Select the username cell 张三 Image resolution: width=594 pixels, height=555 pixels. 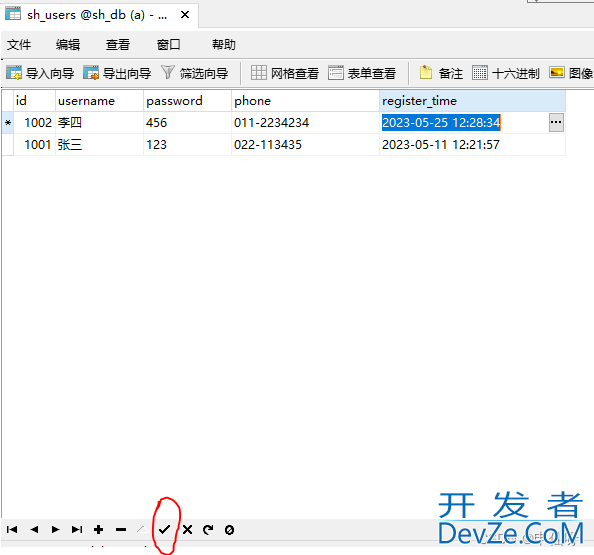(x=99, y=145)
